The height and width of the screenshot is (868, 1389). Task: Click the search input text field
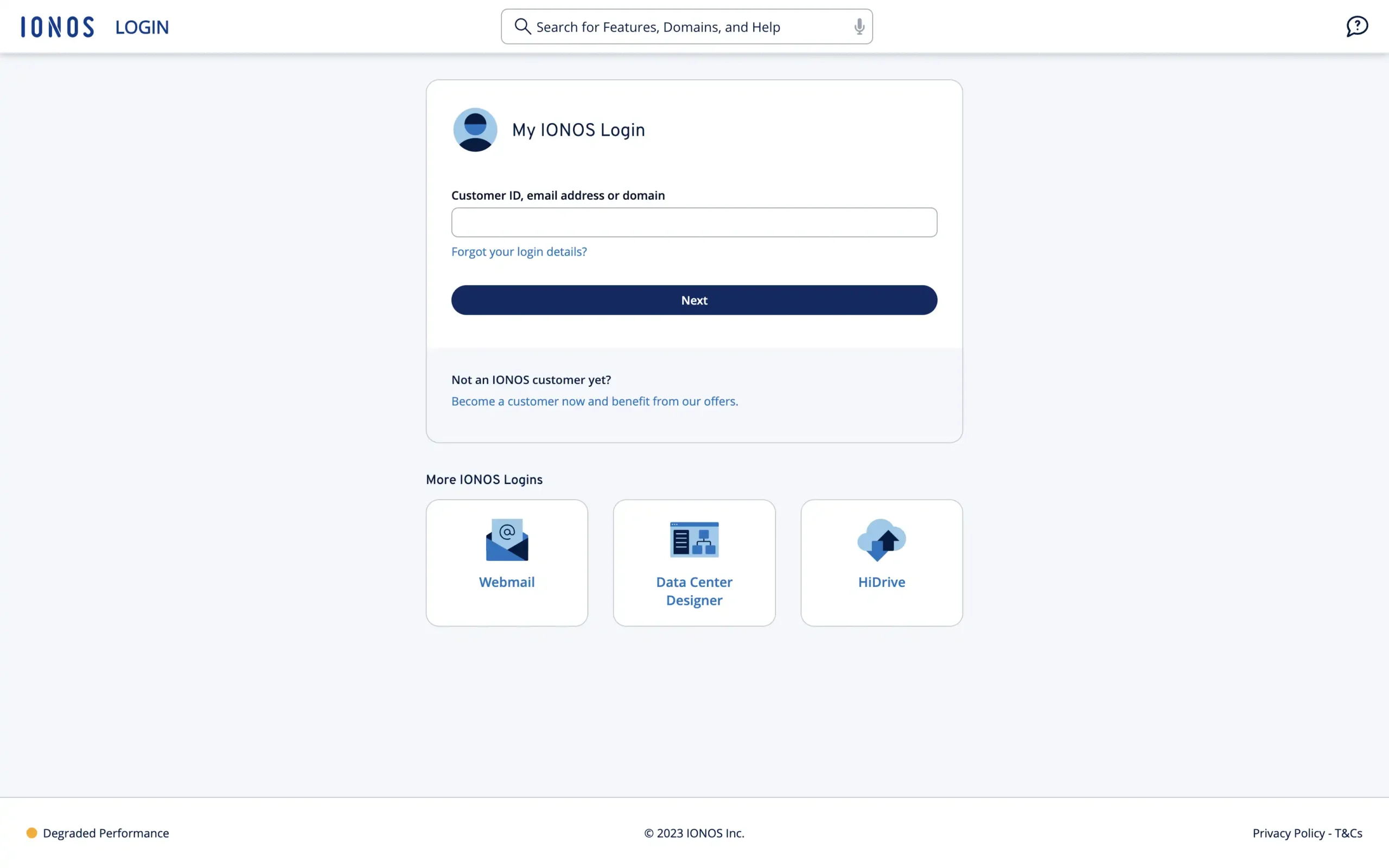(686, 26)
